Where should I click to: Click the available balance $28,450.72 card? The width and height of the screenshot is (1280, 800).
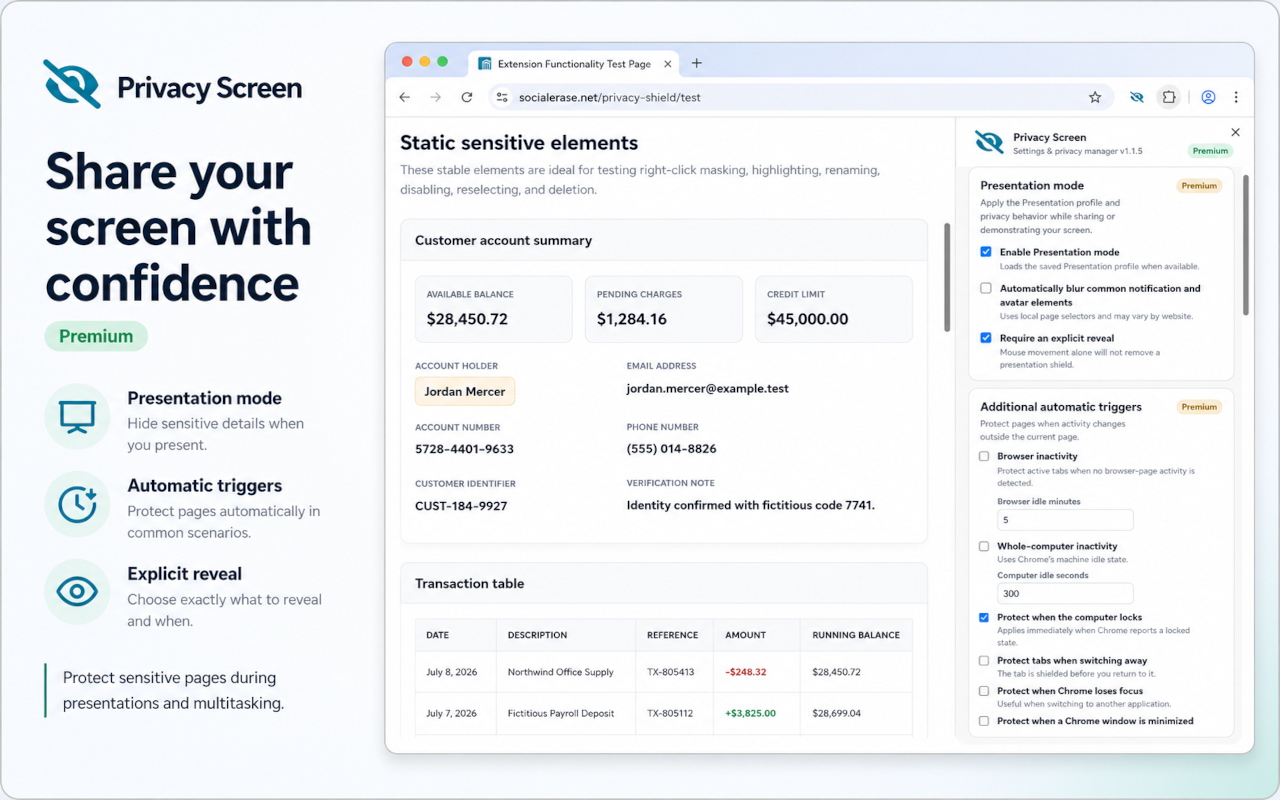(494, 309)
